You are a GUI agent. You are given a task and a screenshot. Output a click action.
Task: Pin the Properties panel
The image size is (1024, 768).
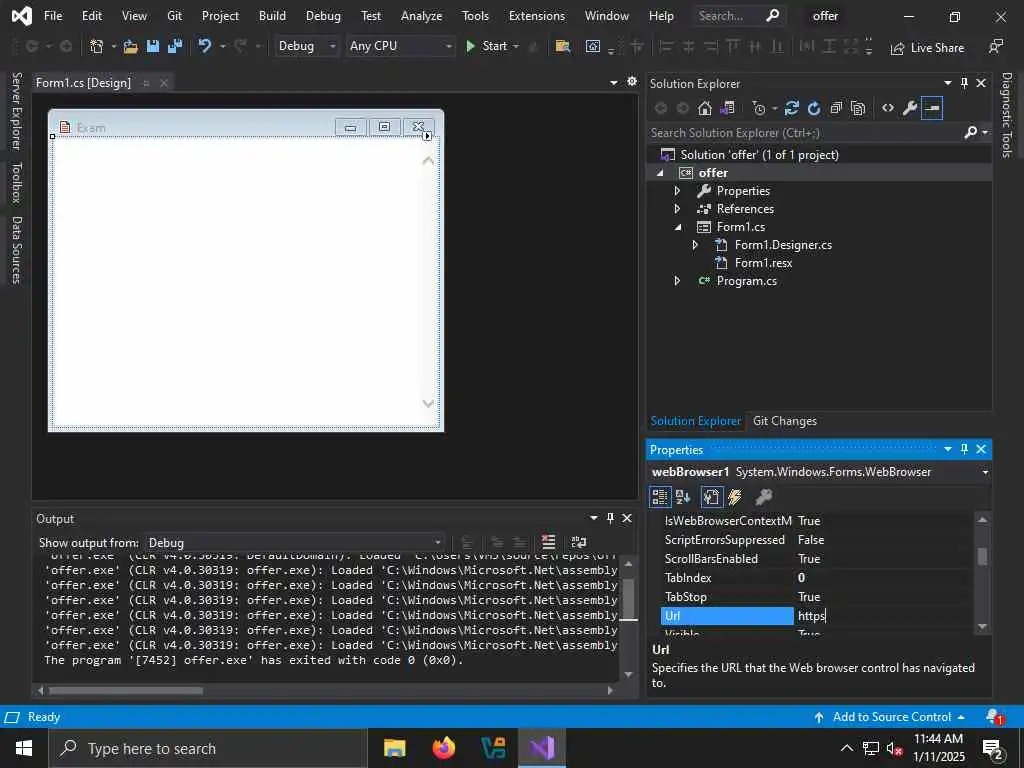[964, 449]
